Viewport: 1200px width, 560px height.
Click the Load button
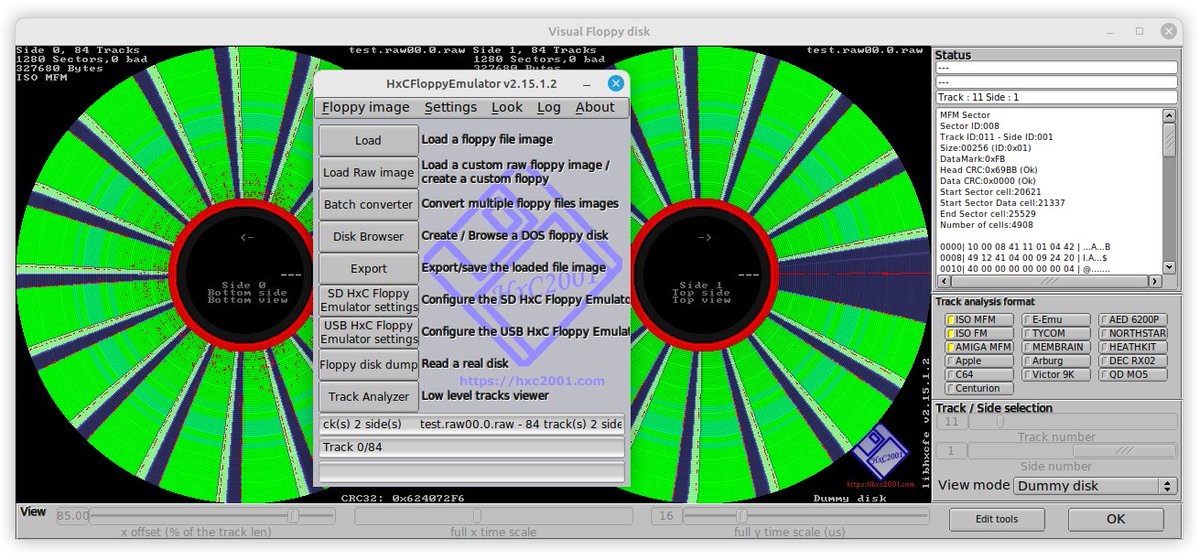pyautogui.click(x=368, y=140)
